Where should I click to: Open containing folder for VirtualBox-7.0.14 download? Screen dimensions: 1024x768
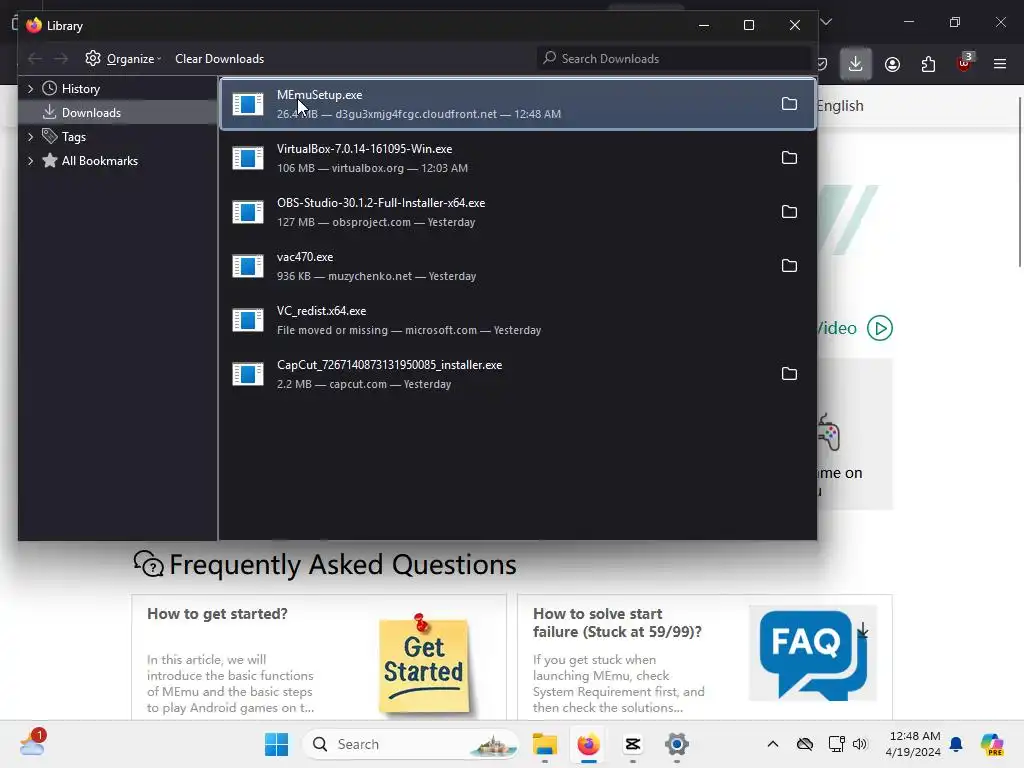coord(789,157)
